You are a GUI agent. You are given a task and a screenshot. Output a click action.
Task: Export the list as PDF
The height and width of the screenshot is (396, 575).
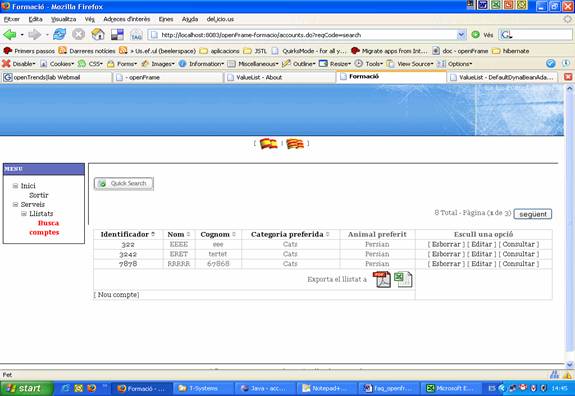click(382, 279)
